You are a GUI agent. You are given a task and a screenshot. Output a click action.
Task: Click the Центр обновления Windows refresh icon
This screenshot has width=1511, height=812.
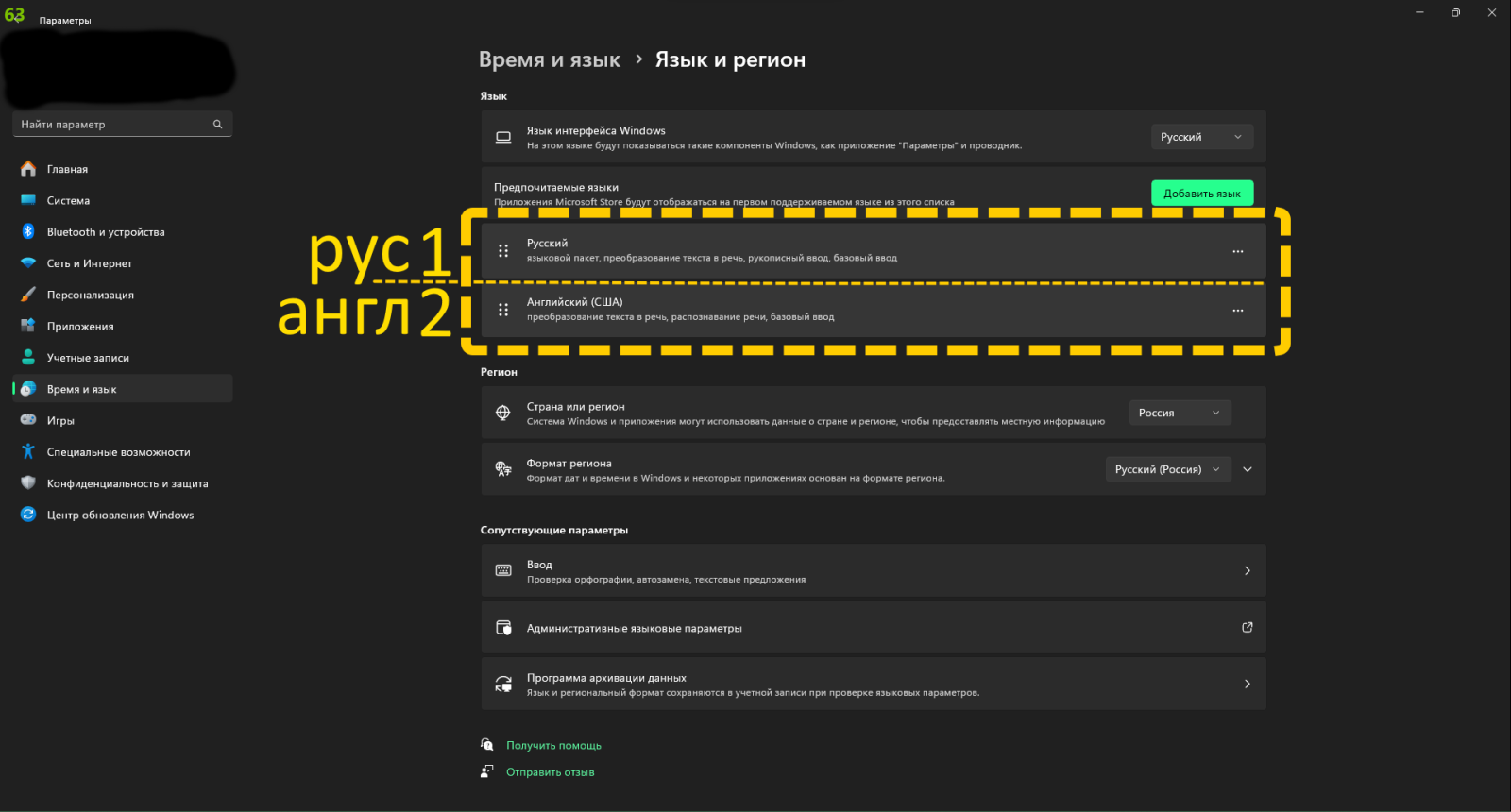(x=28, y=515)
